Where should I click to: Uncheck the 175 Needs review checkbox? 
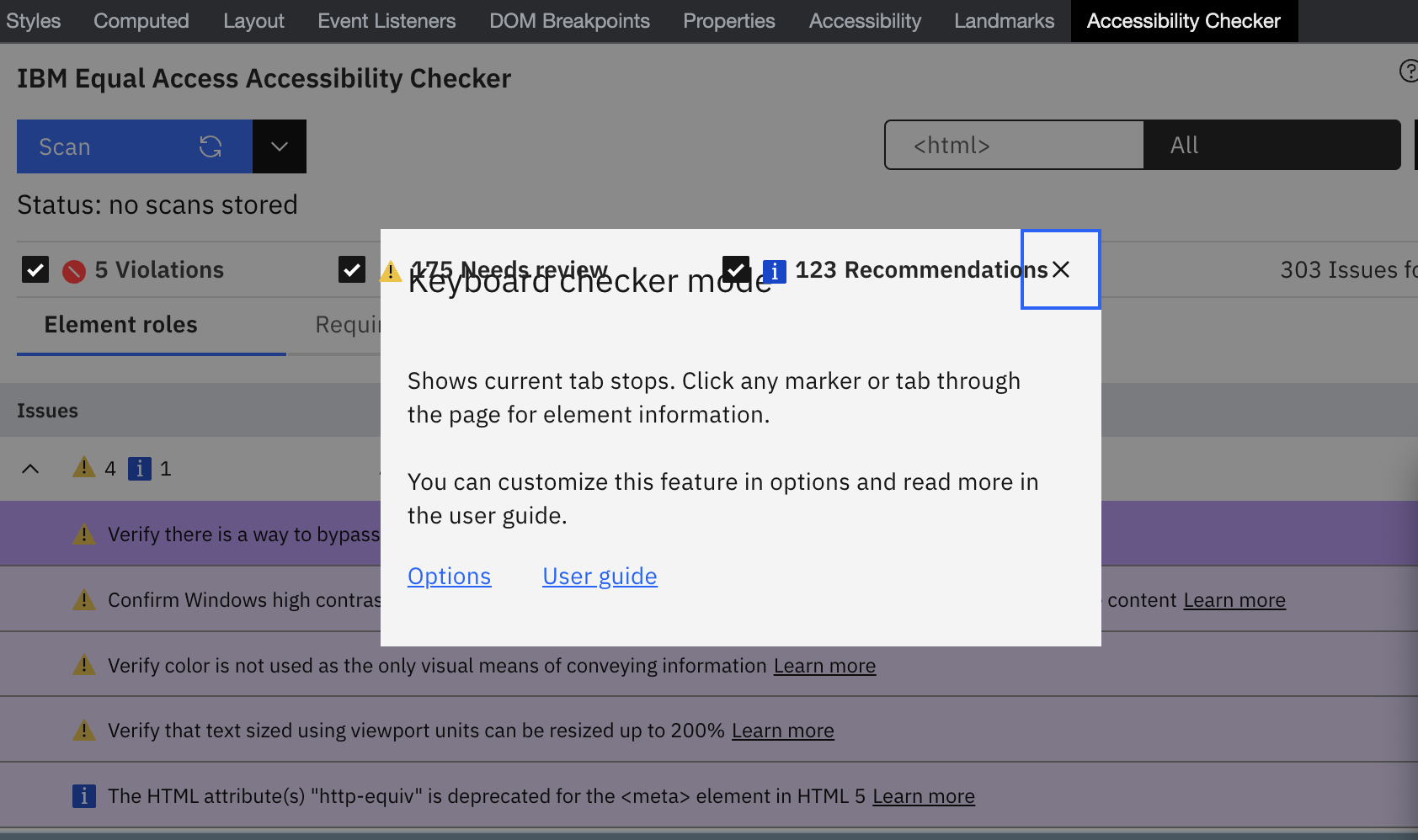[352, 269]
